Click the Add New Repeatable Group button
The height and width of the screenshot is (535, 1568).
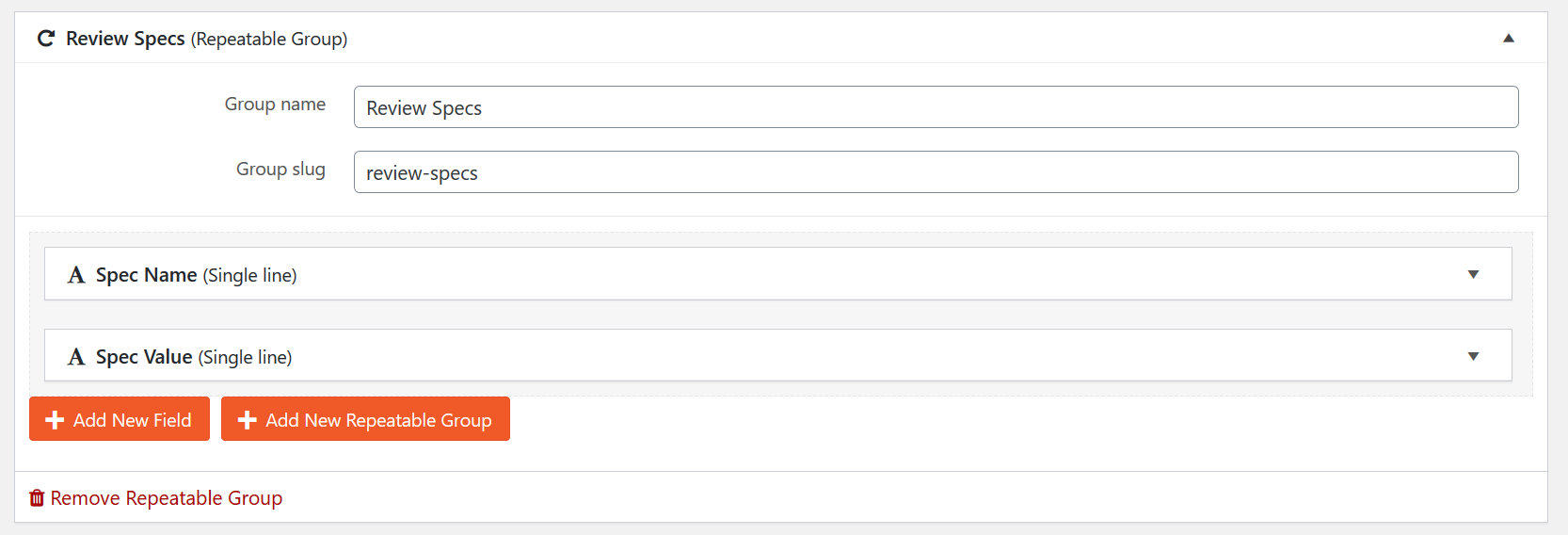[365, 419]
